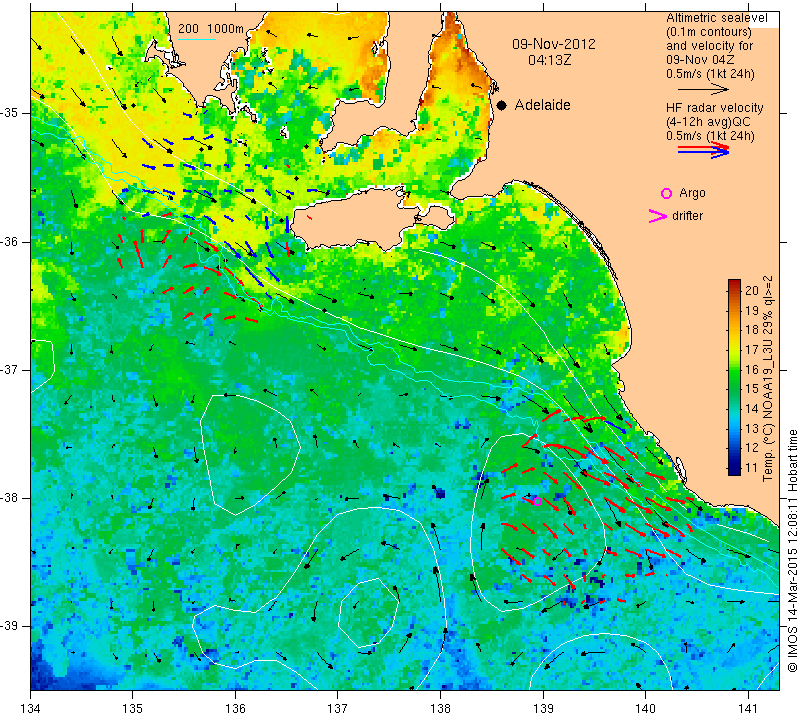Click the black altimetric velocity scale arrow

point(704,90)
